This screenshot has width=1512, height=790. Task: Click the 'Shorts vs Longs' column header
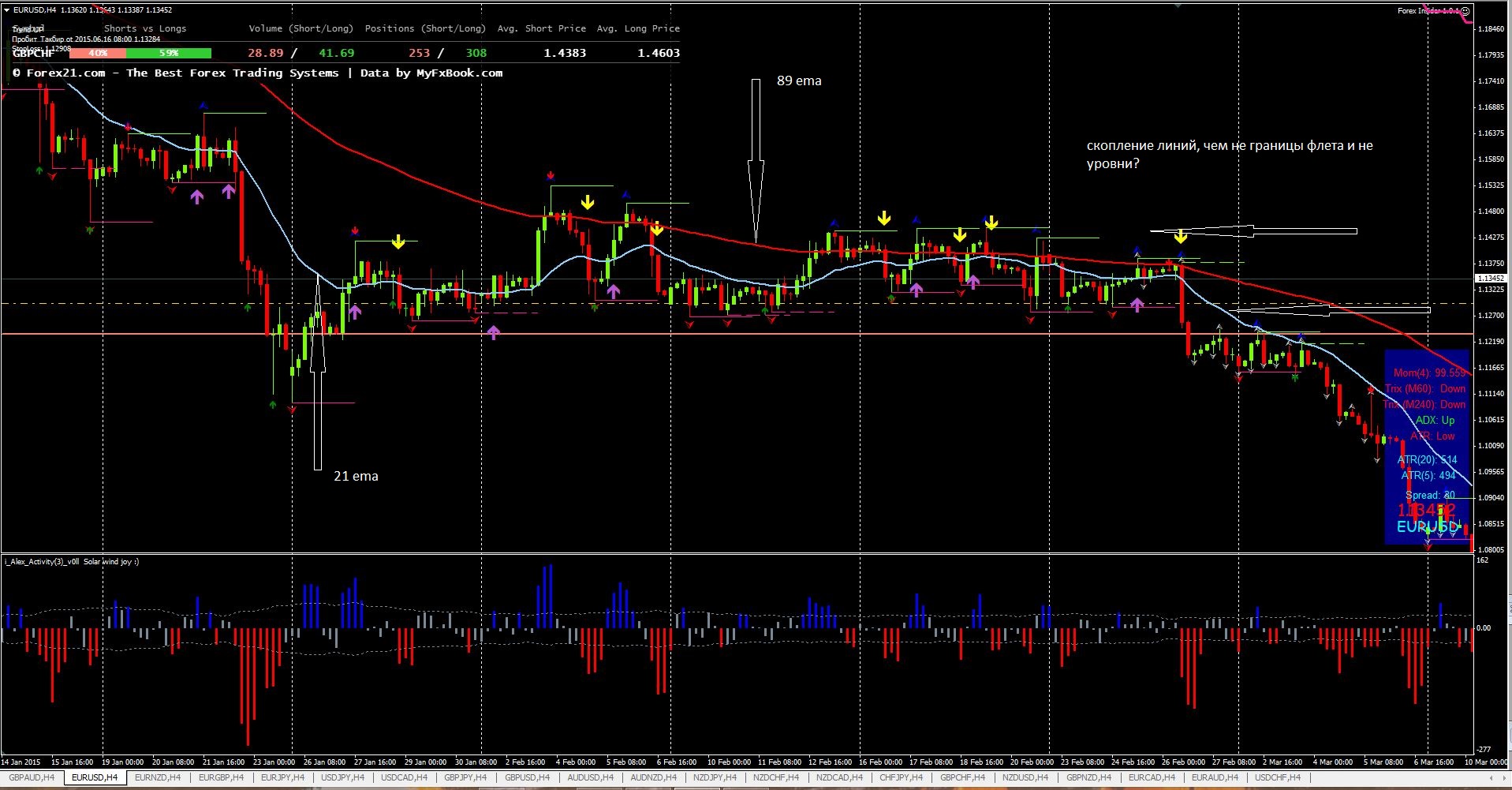click(145, 28)
